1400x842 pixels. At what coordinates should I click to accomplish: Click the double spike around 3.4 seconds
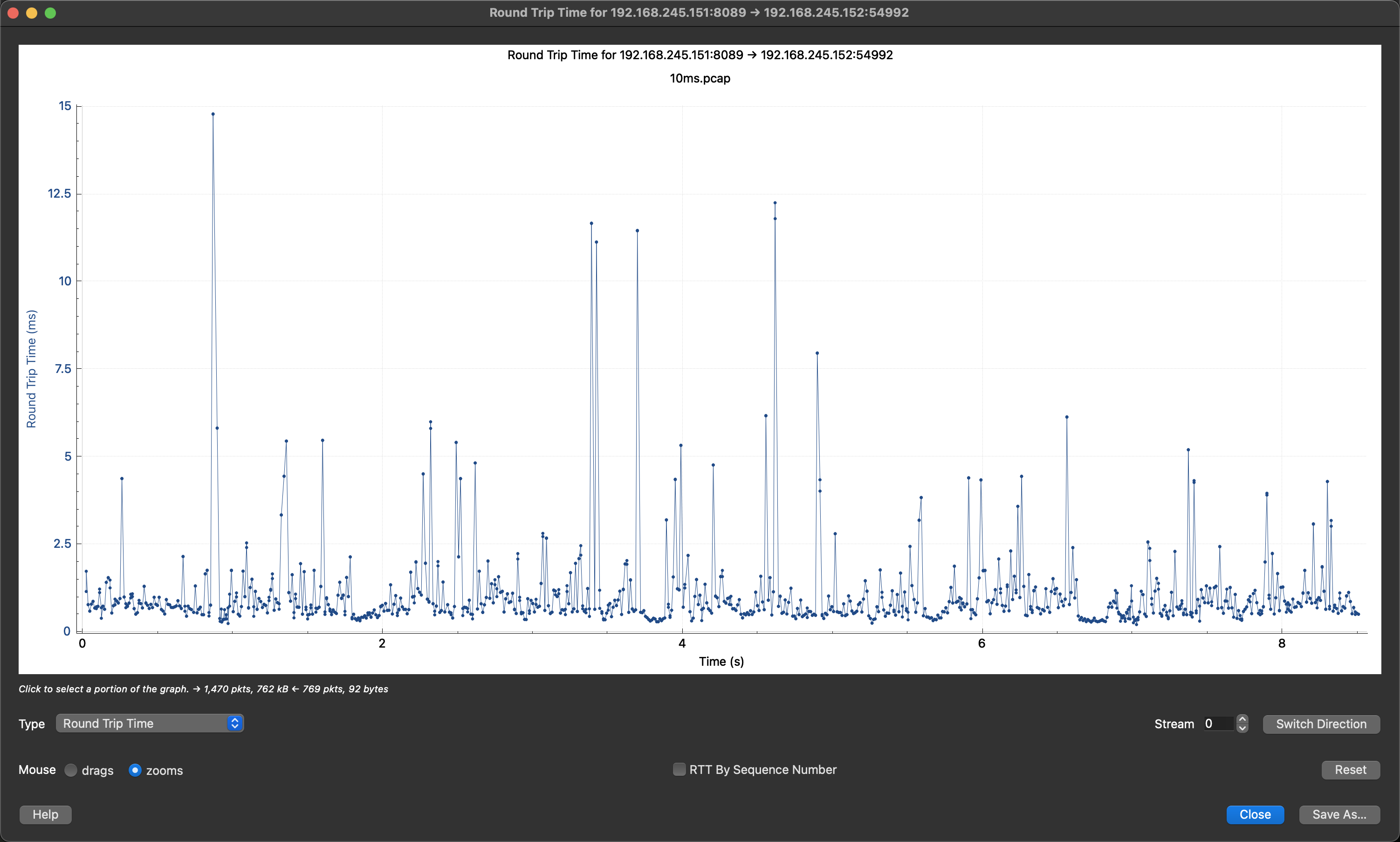tap(591, 222)
